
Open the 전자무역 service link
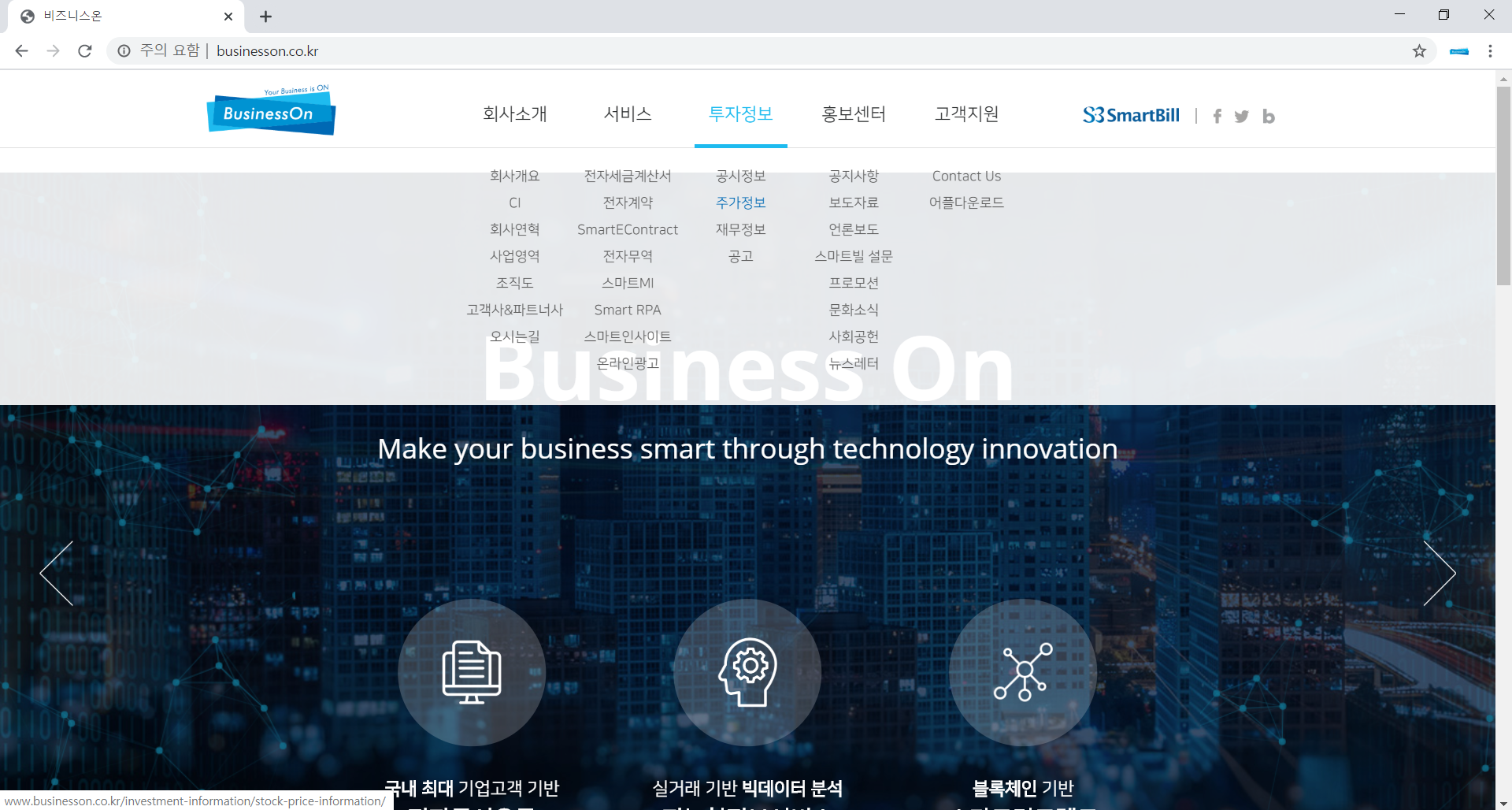coord(628,256)
